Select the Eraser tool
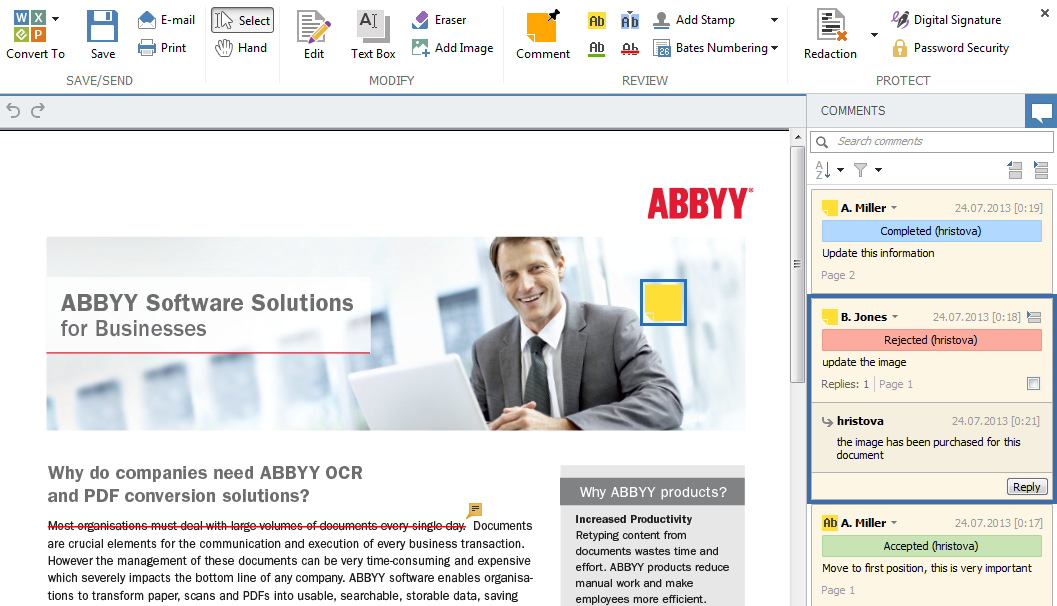 pos(439,20)
